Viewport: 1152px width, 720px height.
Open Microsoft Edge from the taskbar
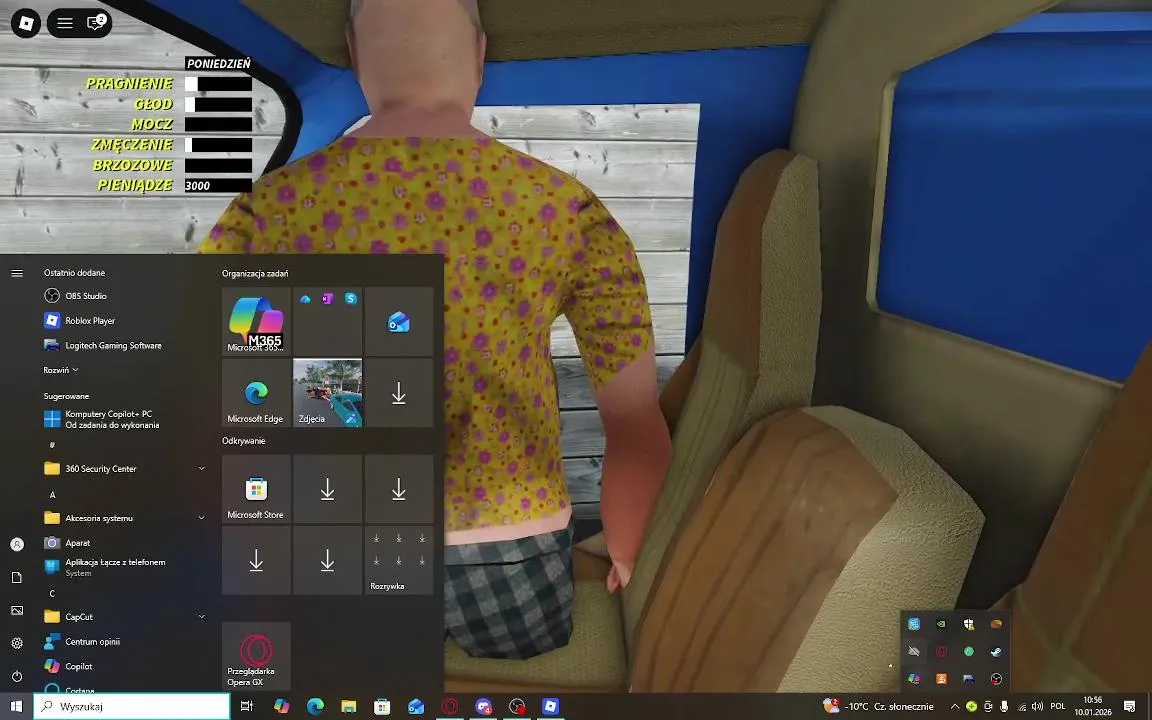(x=315, y=706)
